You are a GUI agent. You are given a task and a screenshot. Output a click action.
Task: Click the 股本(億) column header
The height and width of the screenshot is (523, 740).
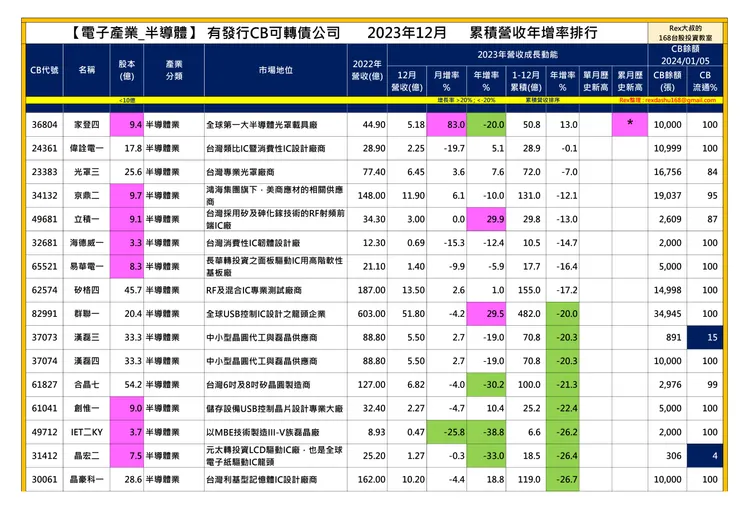[x=126, y=70]
